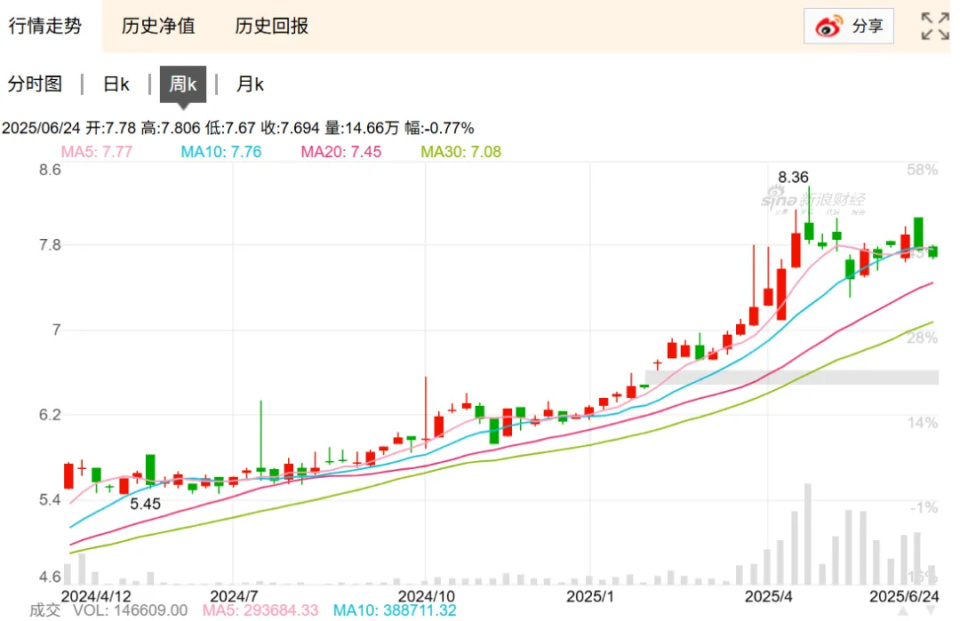The height and width of the screenshot is (621, 960).
Task: Click the 14% right axis label
Action: (x=922, y=423)
